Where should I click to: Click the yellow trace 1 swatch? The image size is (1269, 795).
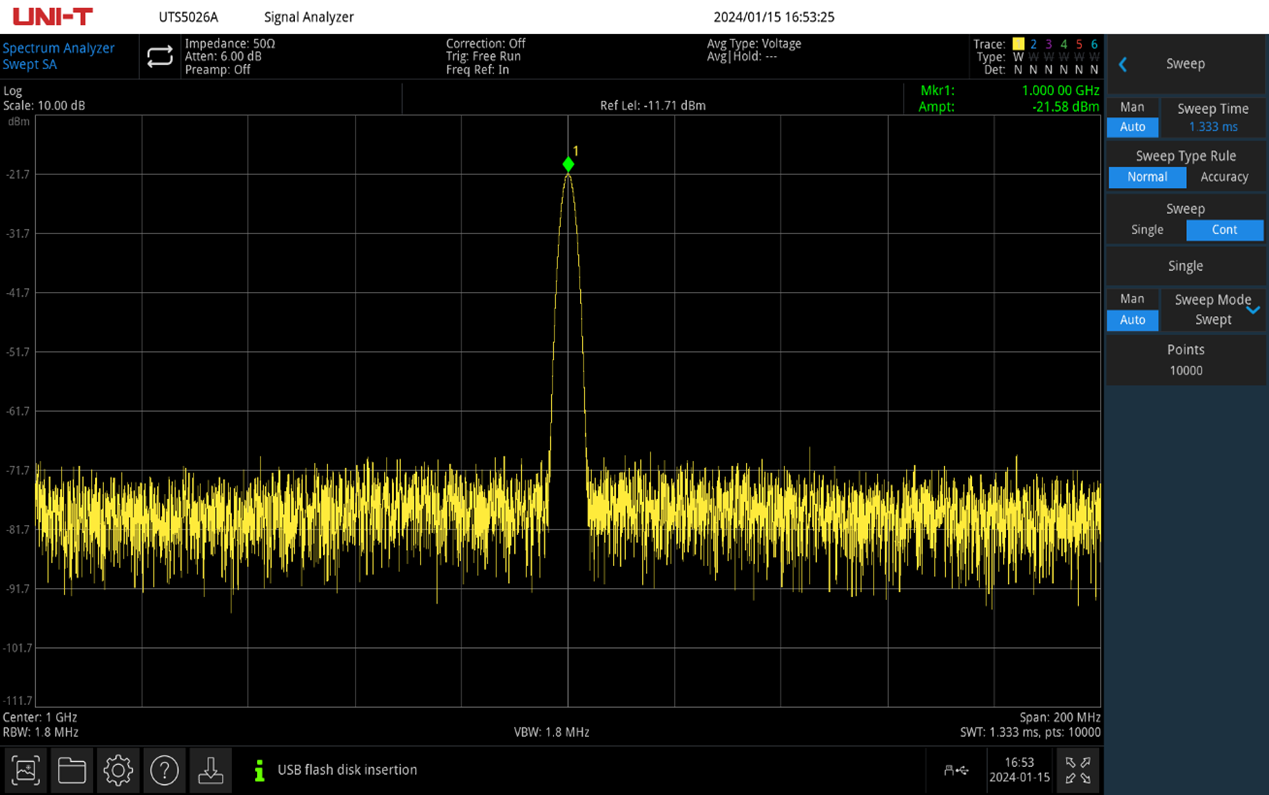pyautogui.click(x=1018, y=44)
